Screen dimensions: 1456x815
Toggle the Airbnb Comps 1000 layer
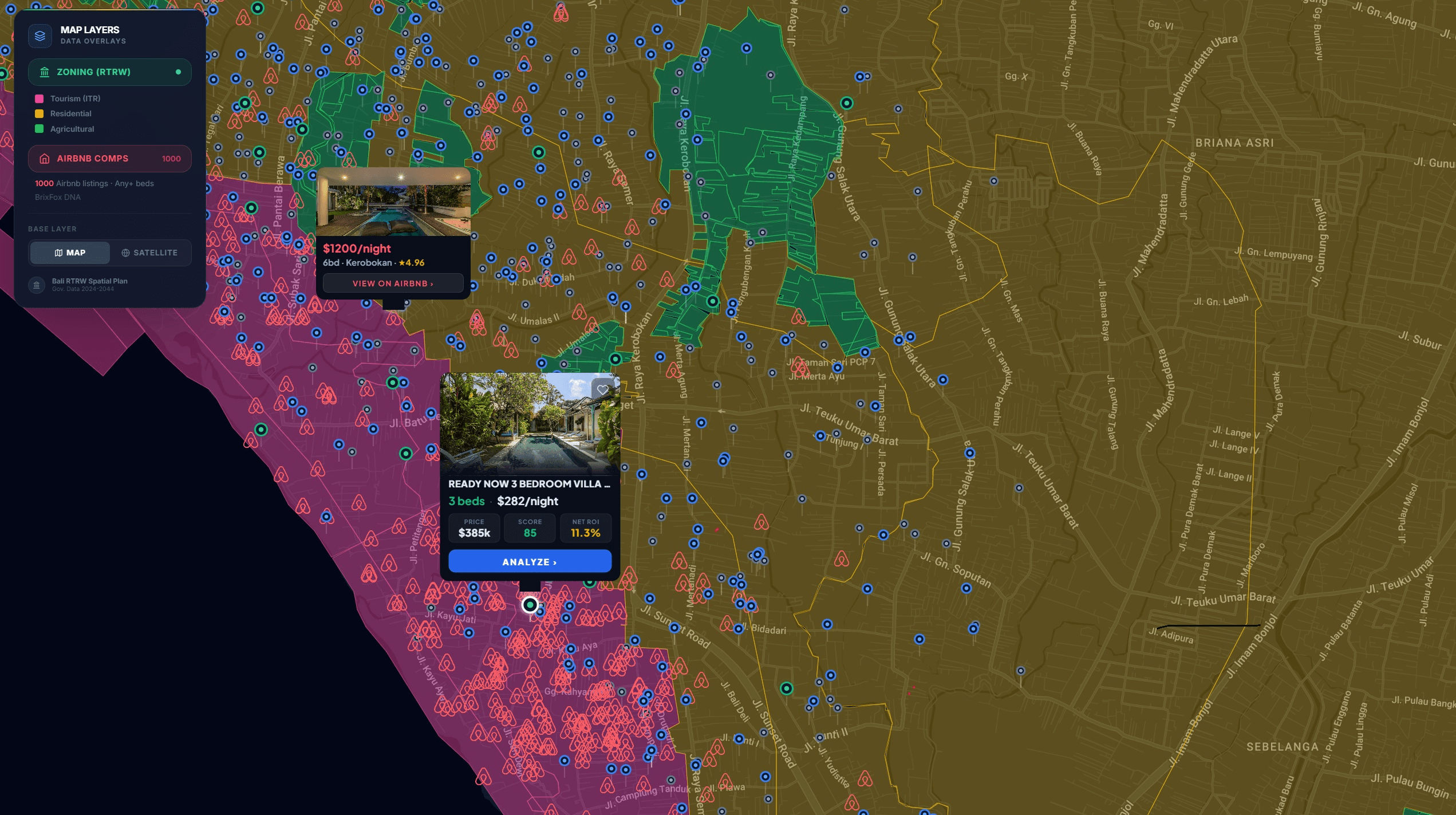109,159
